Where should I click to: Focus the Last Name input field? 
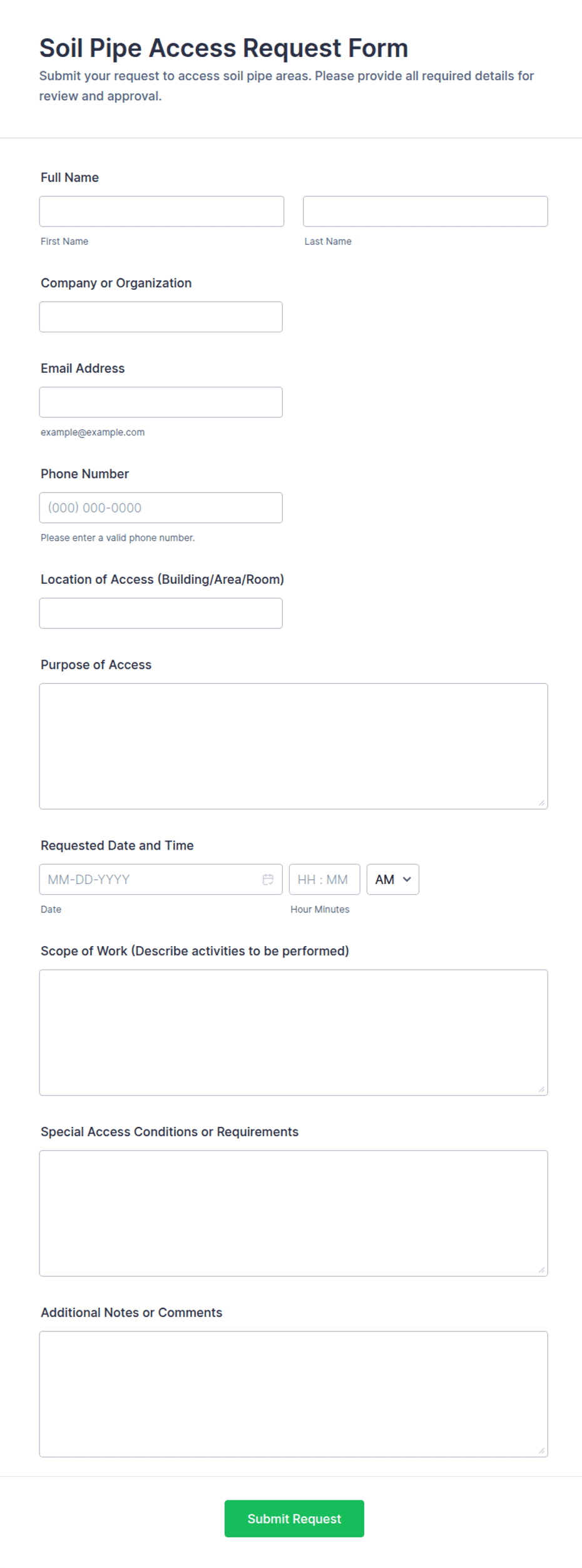[426, 211]
